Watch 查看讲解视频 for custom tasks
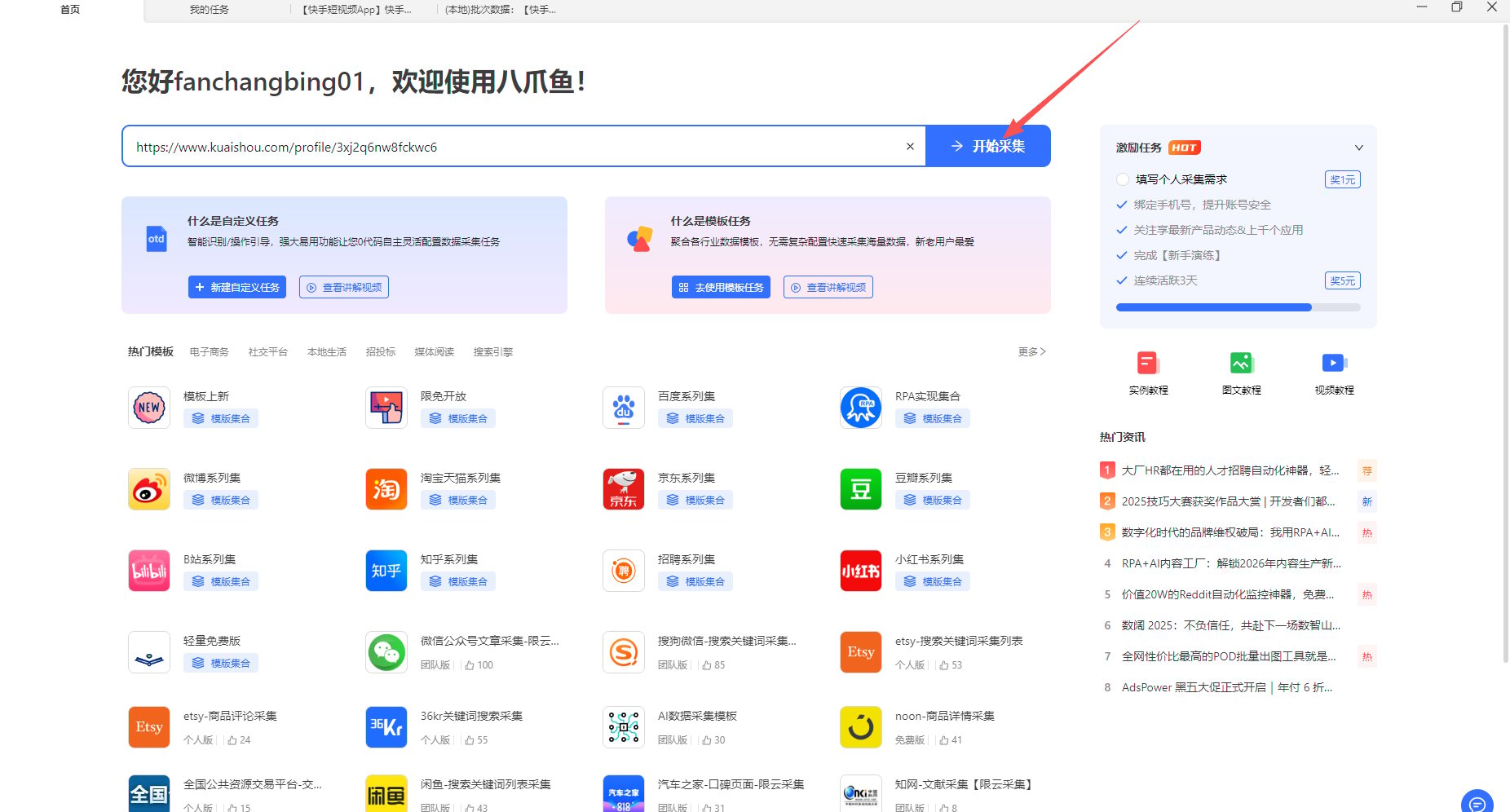This screenshot has height=812, width=1510. coord(344,287)
